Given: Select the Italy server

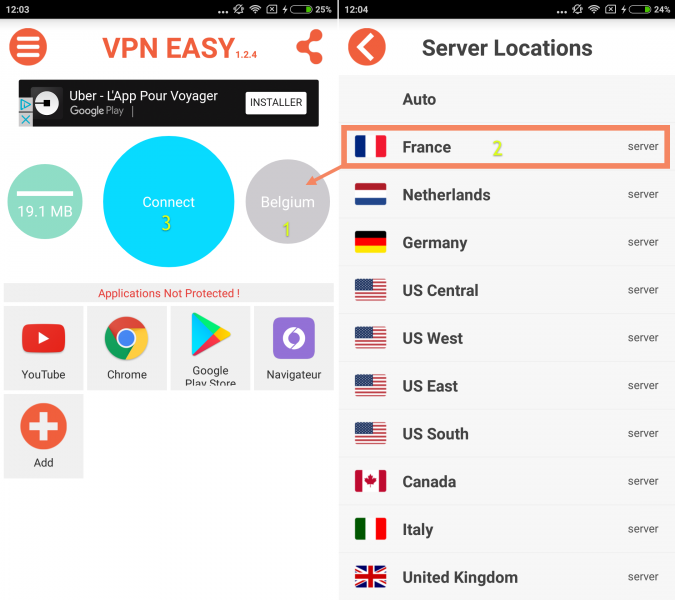Looking at the screenshot, I should click(507, 529).
